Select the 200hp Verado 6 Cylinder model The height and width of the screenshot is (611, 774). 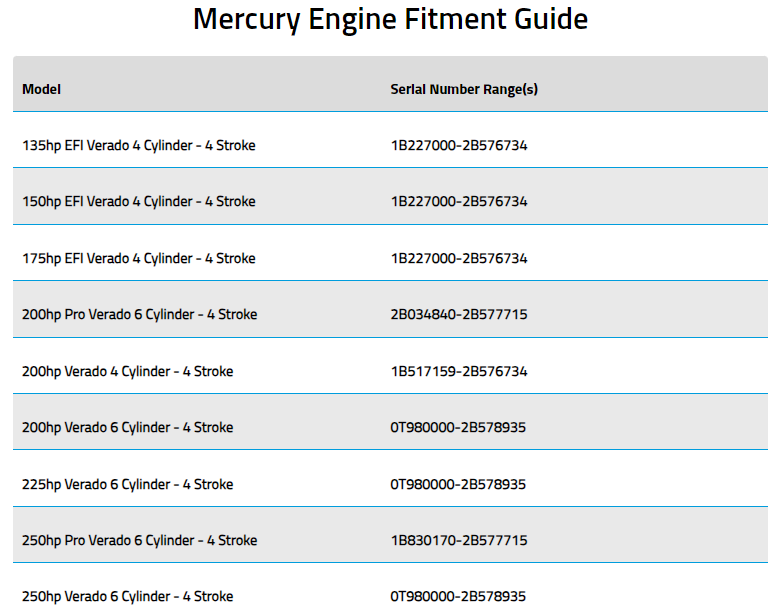pyautogui.click(x=128, y=428)
